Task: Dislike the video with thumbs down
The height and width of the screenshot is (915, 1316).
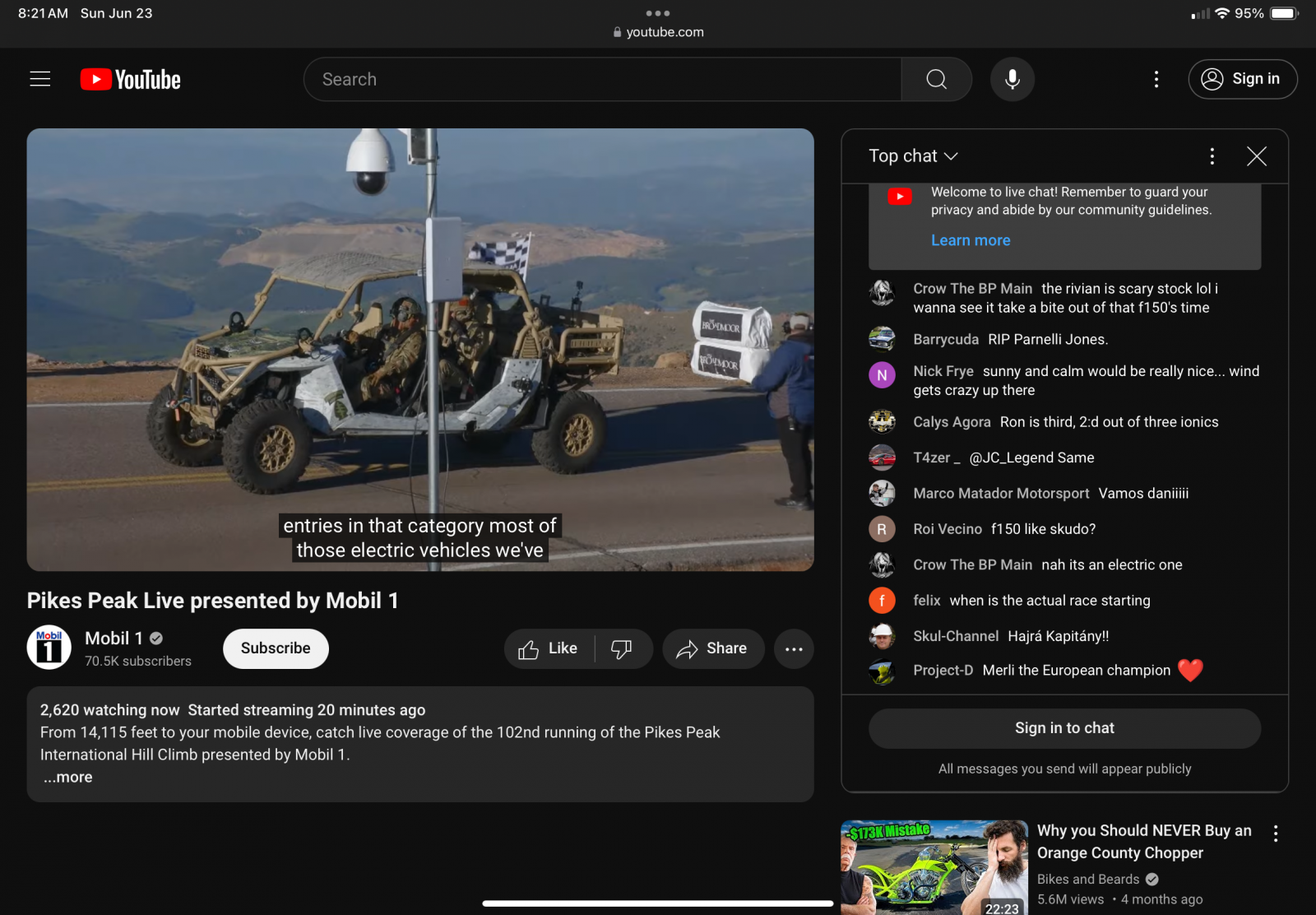Action: pos(621,649)
